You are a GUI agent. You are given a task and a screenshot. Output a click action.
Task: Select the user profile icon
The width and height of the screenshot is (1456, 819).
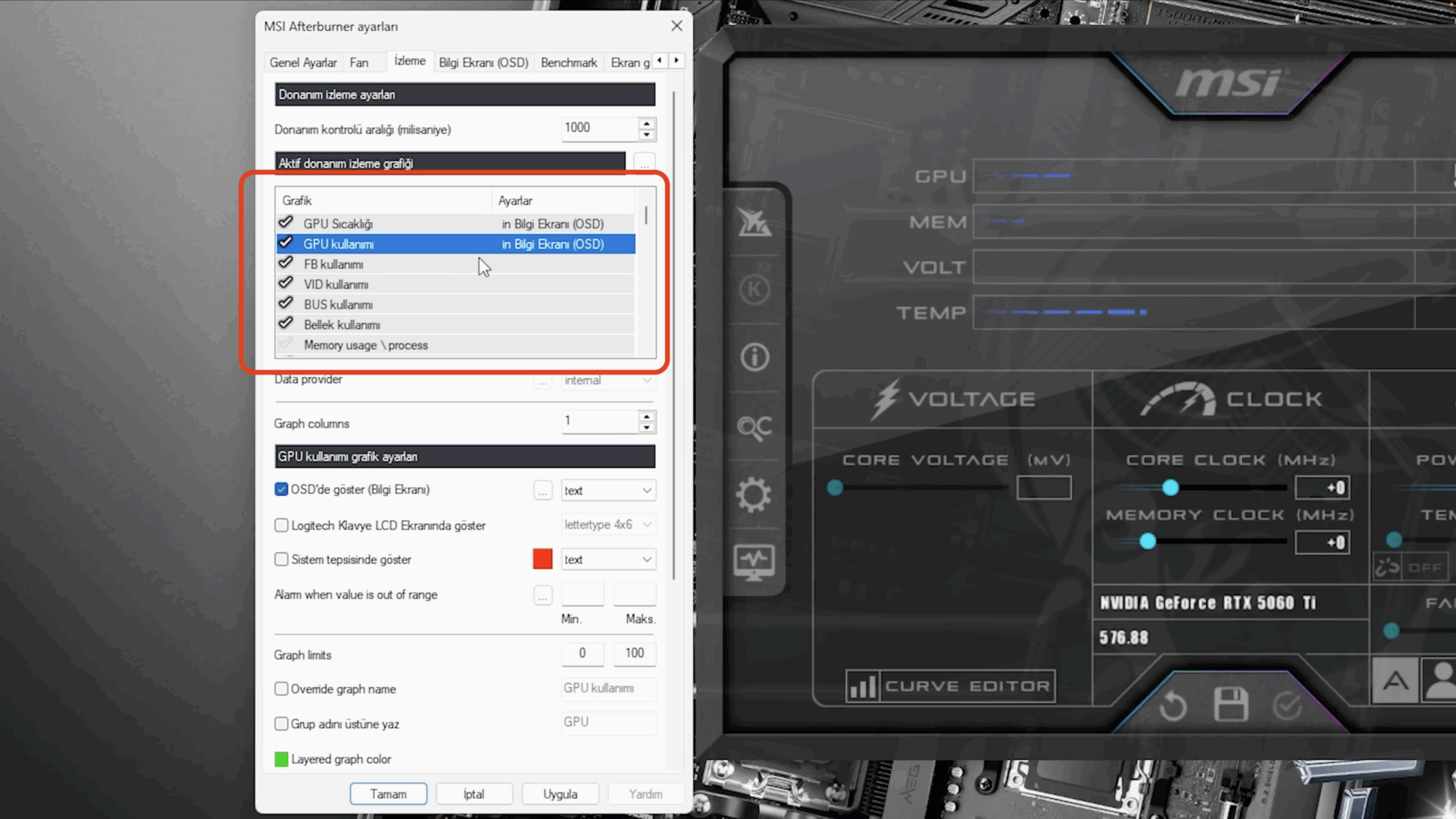pos(1439,680)
